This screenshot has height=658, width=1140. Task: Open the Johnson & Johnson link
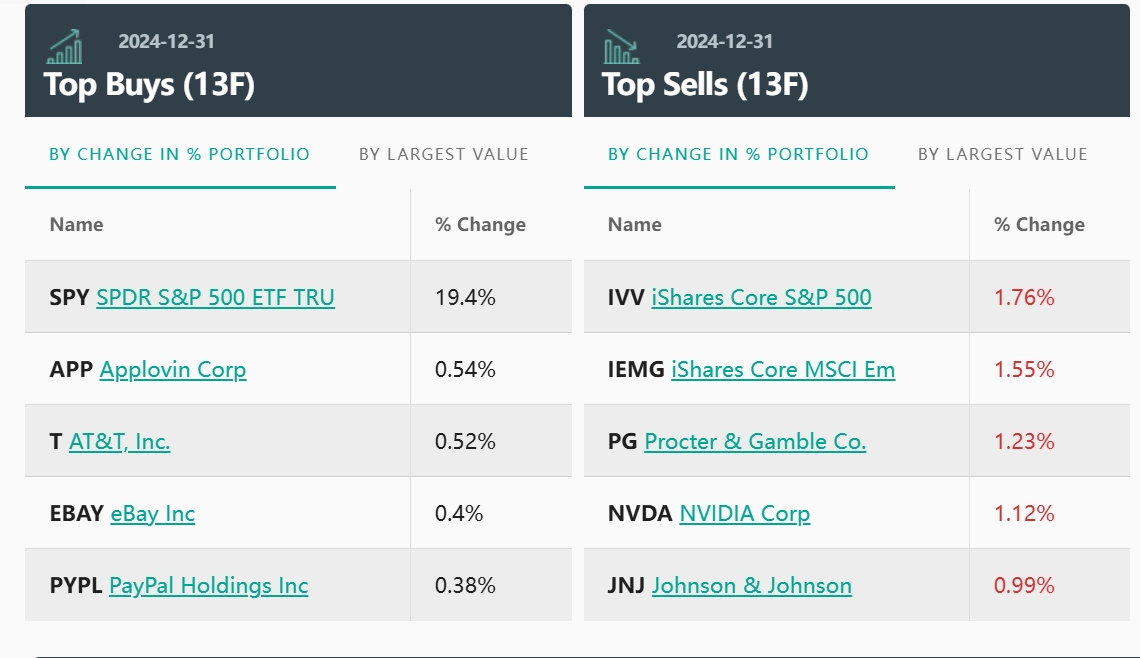pyautogui.click(x=751, y=585)
